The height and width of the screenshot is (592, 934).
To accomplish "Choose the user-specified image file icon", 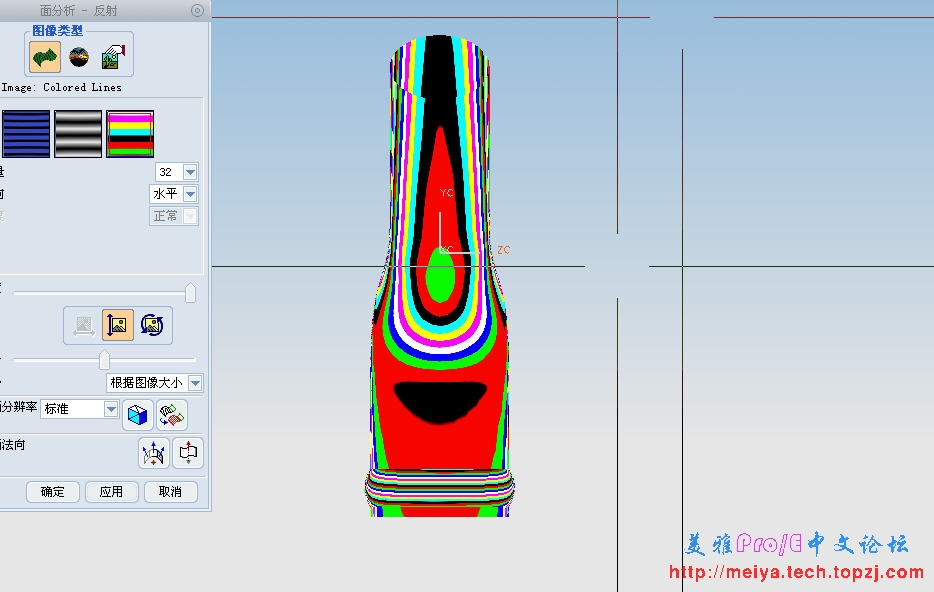I will click(113, 58).
